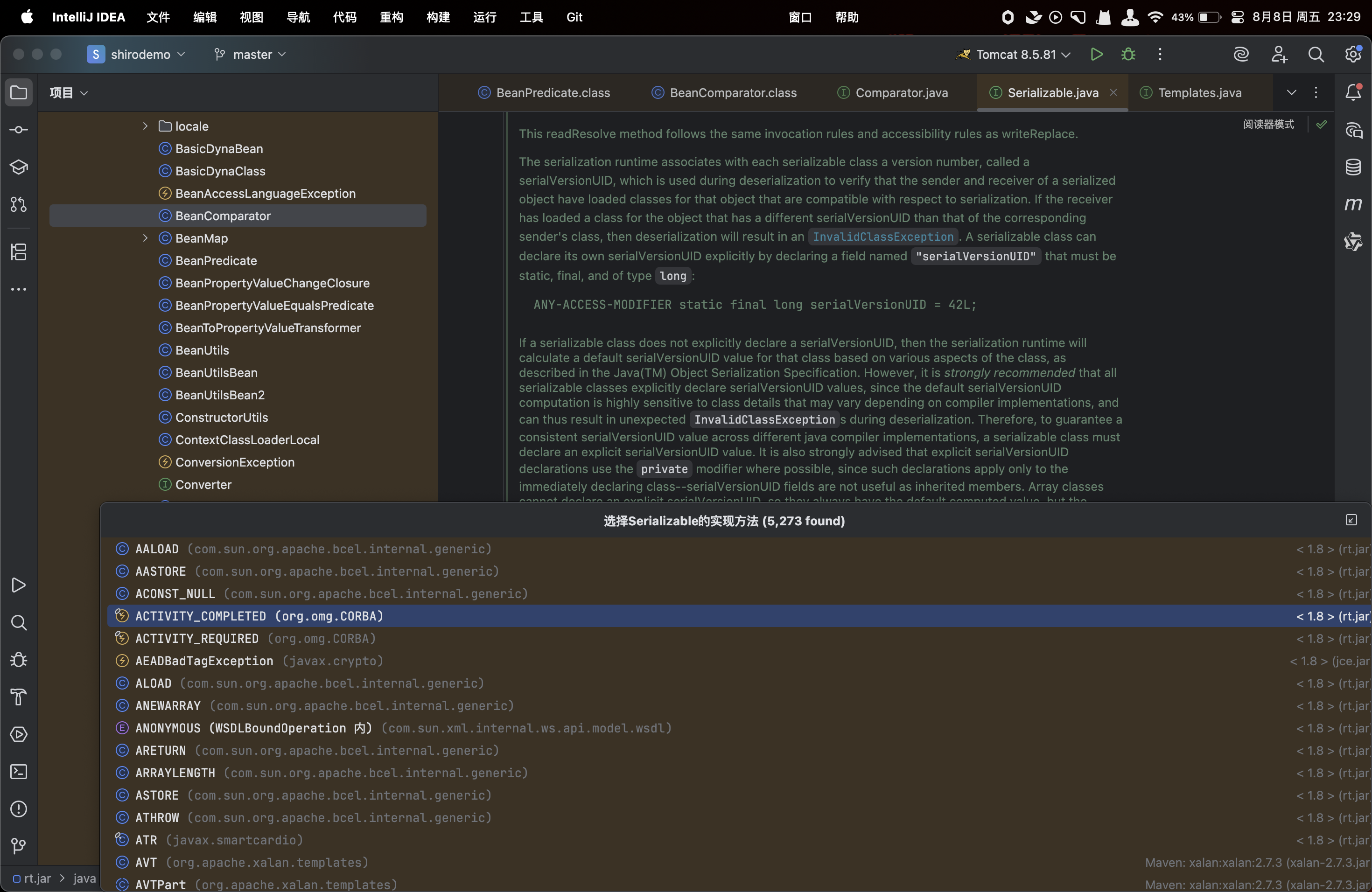Image resolution: width=1372 pixels, height=892 pixels.
Task: Click the inspection green checkmark indicator
Action: tap(1321, 125)
